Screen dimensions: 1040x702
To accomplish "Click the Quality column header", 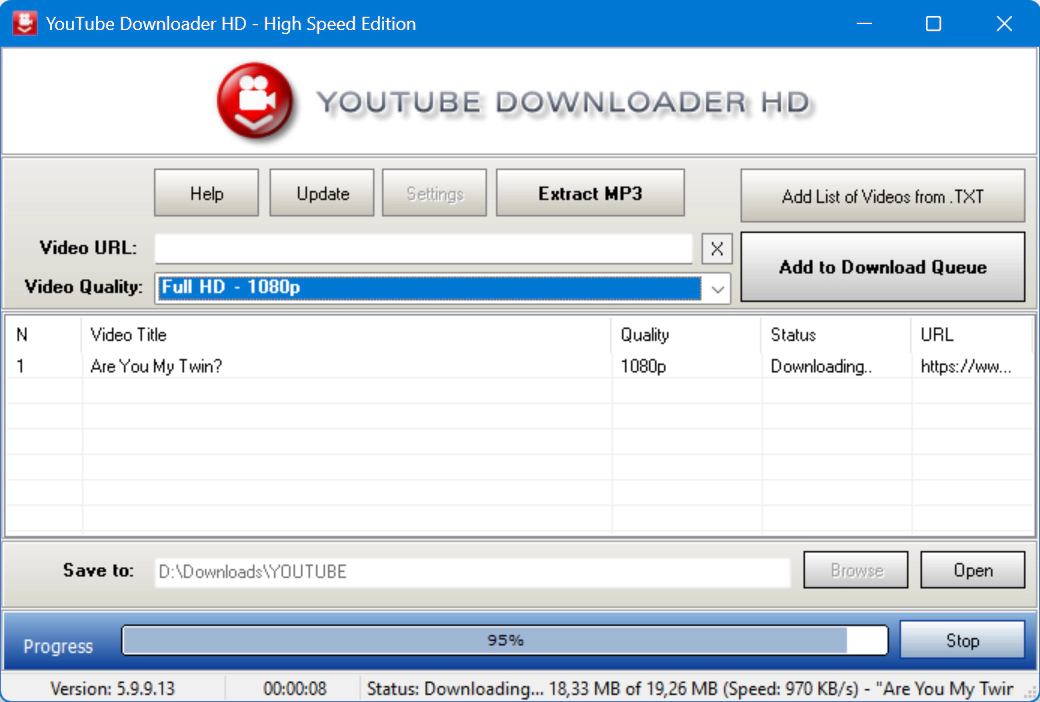I will pos(686,334).
